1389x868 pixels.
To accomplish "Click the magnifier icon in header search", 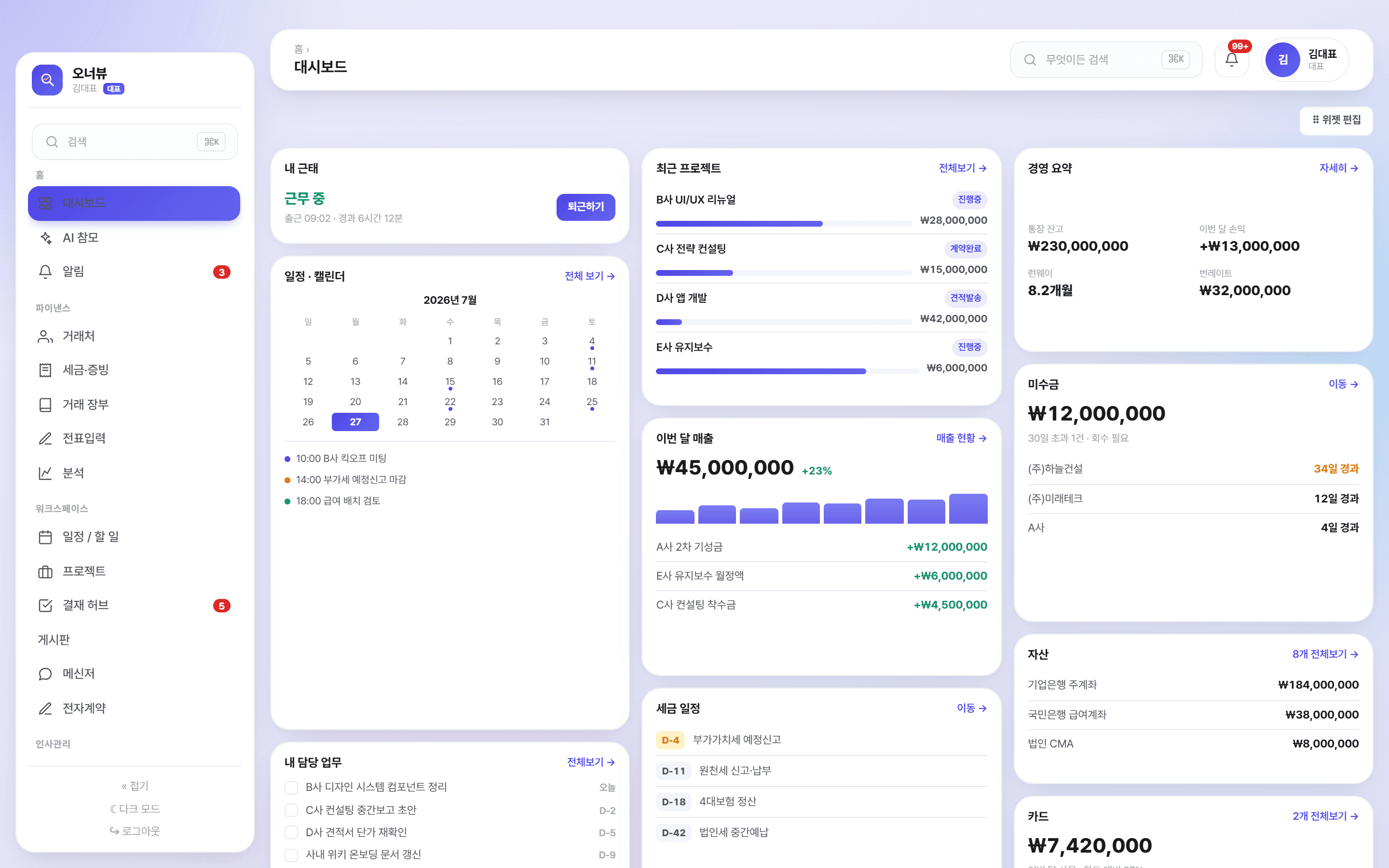I will click(1030, 60).
